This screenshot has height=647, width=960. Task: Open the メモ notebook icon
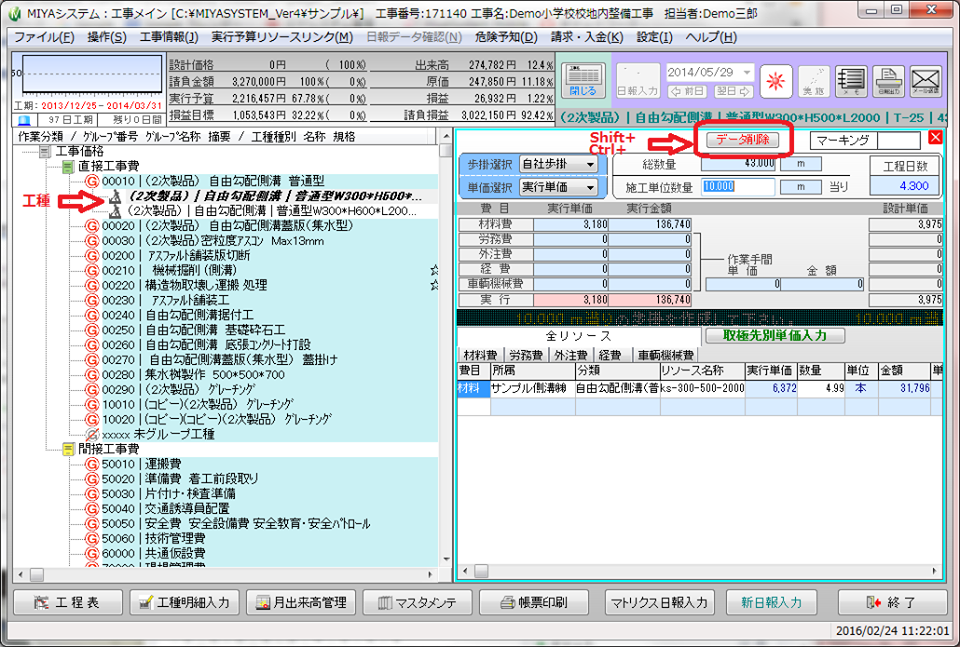850,81
